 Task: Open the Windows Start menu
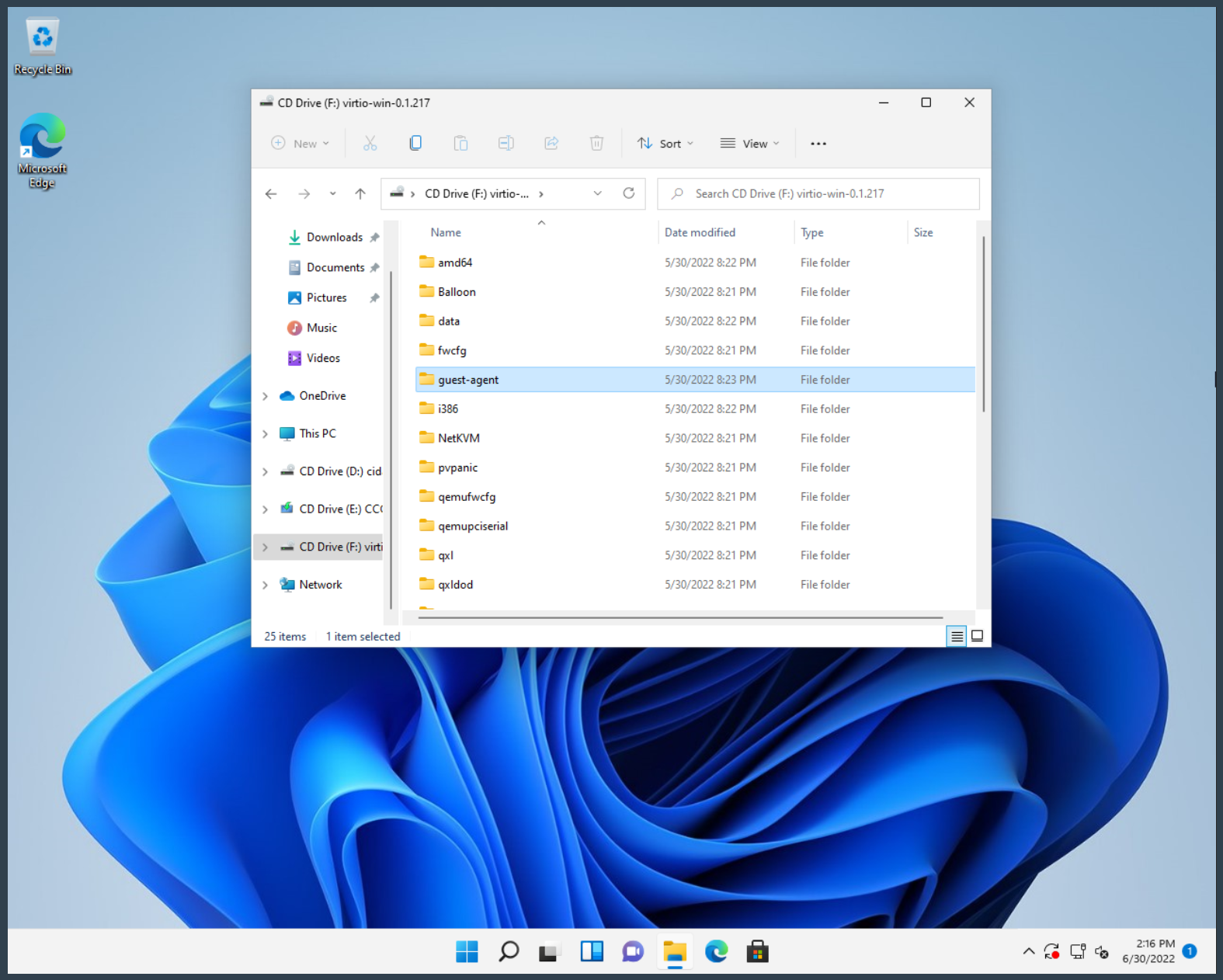pyautogui.click(x=467, y=951)
